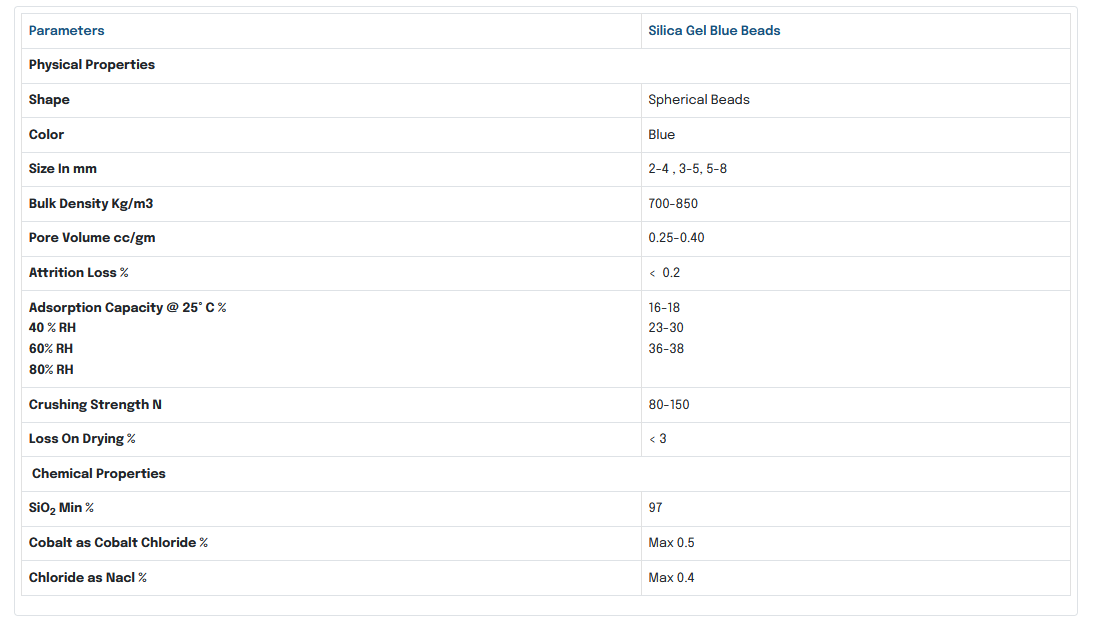Select the Chemical Properties section row
Image resolution: width=1095 pixels, height=637 pixels.
pyautogui.click(x=99, y=474)
